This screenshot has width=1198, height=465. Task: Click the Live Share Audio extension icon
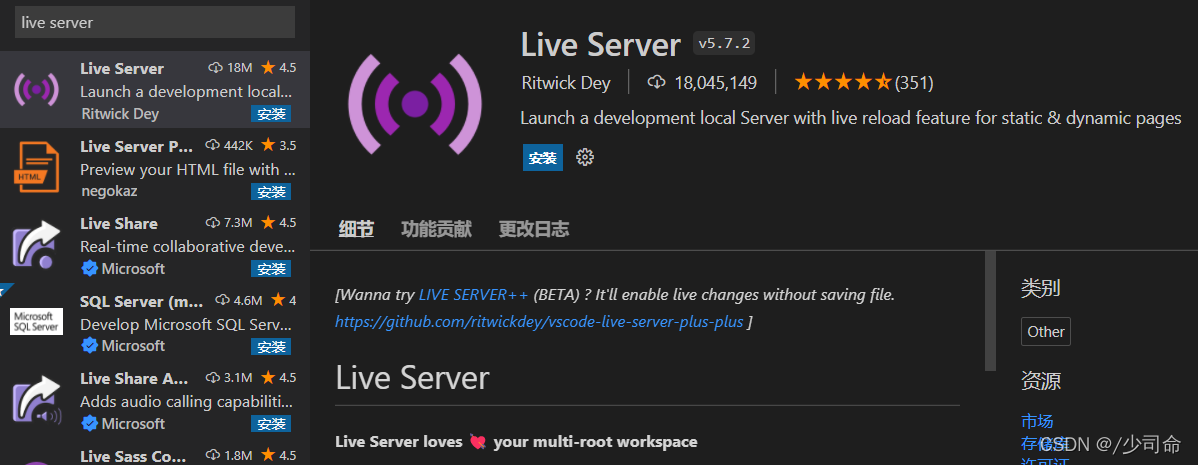pyautogui.click(x=37, y=399)
